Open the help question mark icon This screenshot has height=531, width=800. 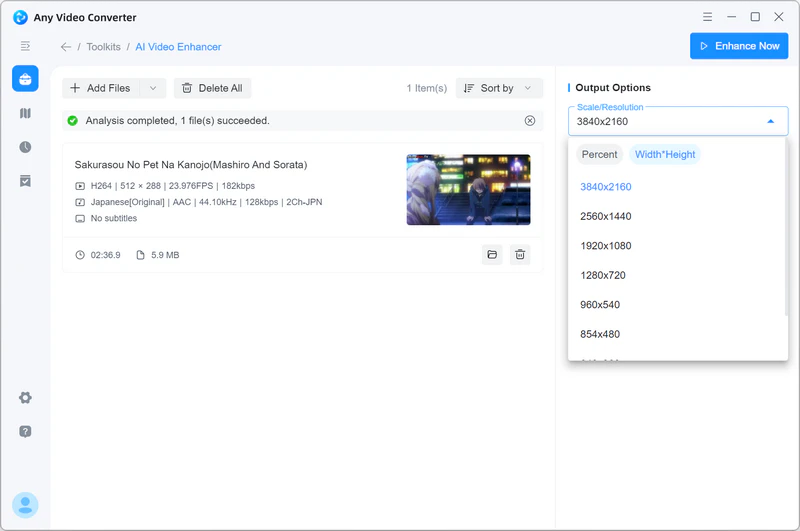coord(25,432)
